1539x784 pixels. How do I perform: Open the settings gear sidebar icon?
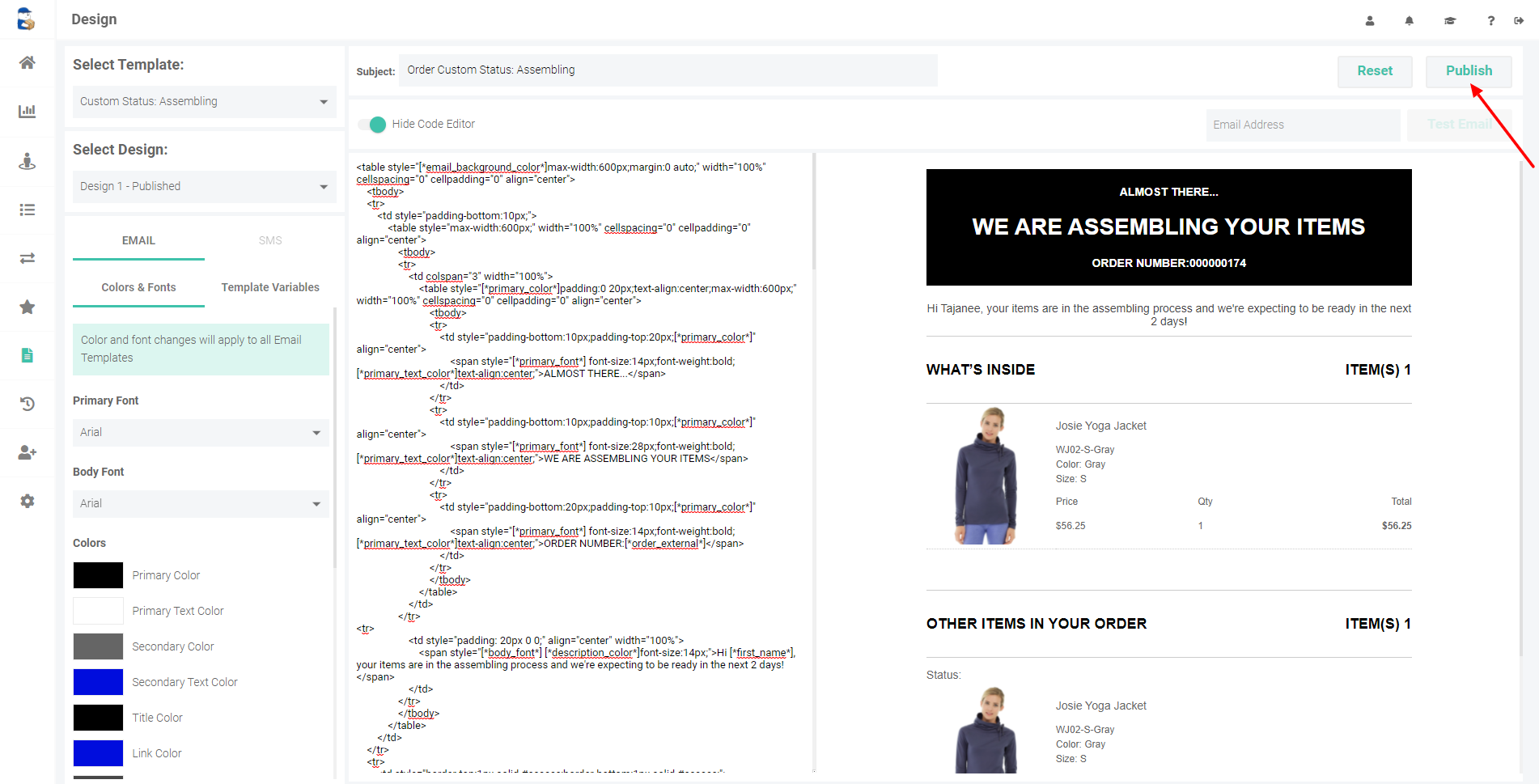(x=28, y=501)
